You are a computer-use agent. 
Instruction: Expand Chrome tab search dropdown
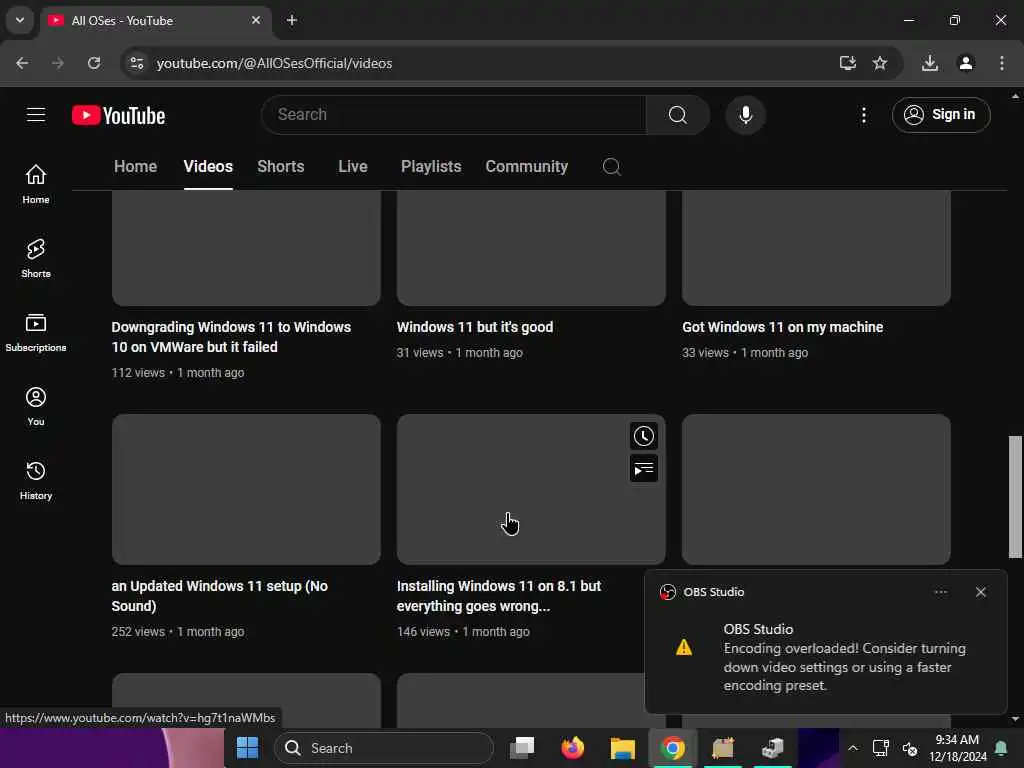[20, 20]
